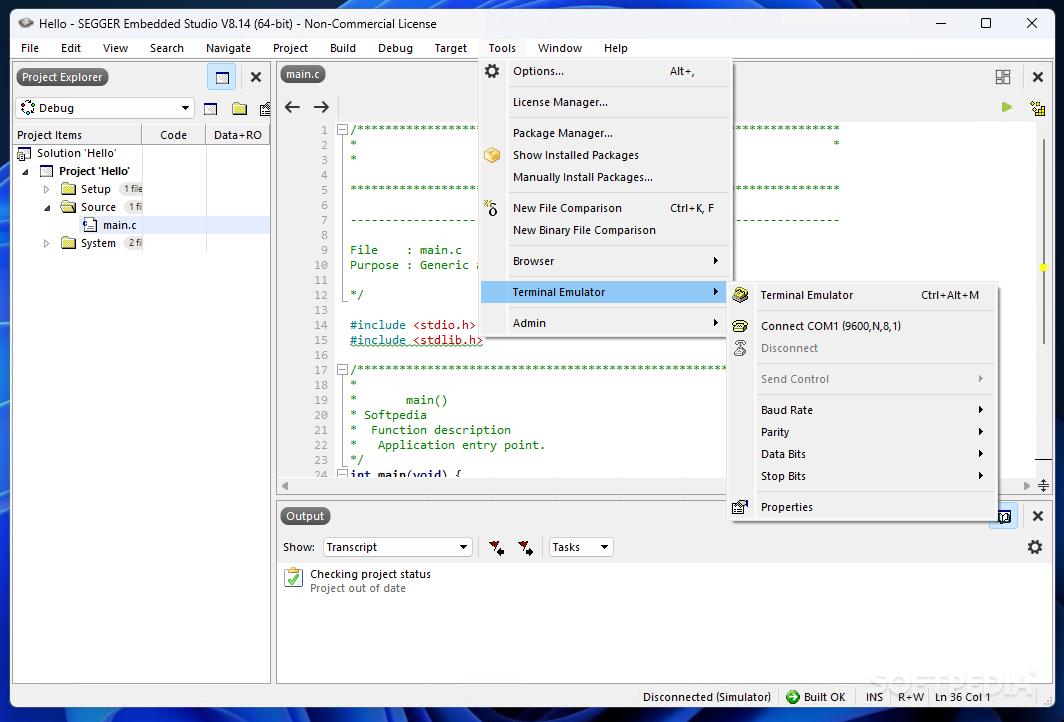Click the editor horizontal scrollbar left arrow
This screenshot has height=722, width=1064.
point(285,485)
